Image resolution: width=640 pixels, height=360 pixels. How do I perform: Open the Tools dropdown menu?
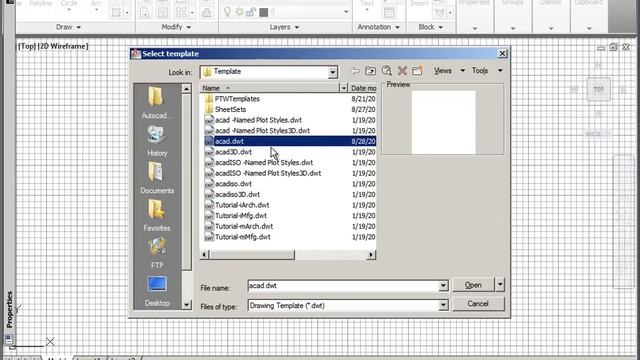487,71
